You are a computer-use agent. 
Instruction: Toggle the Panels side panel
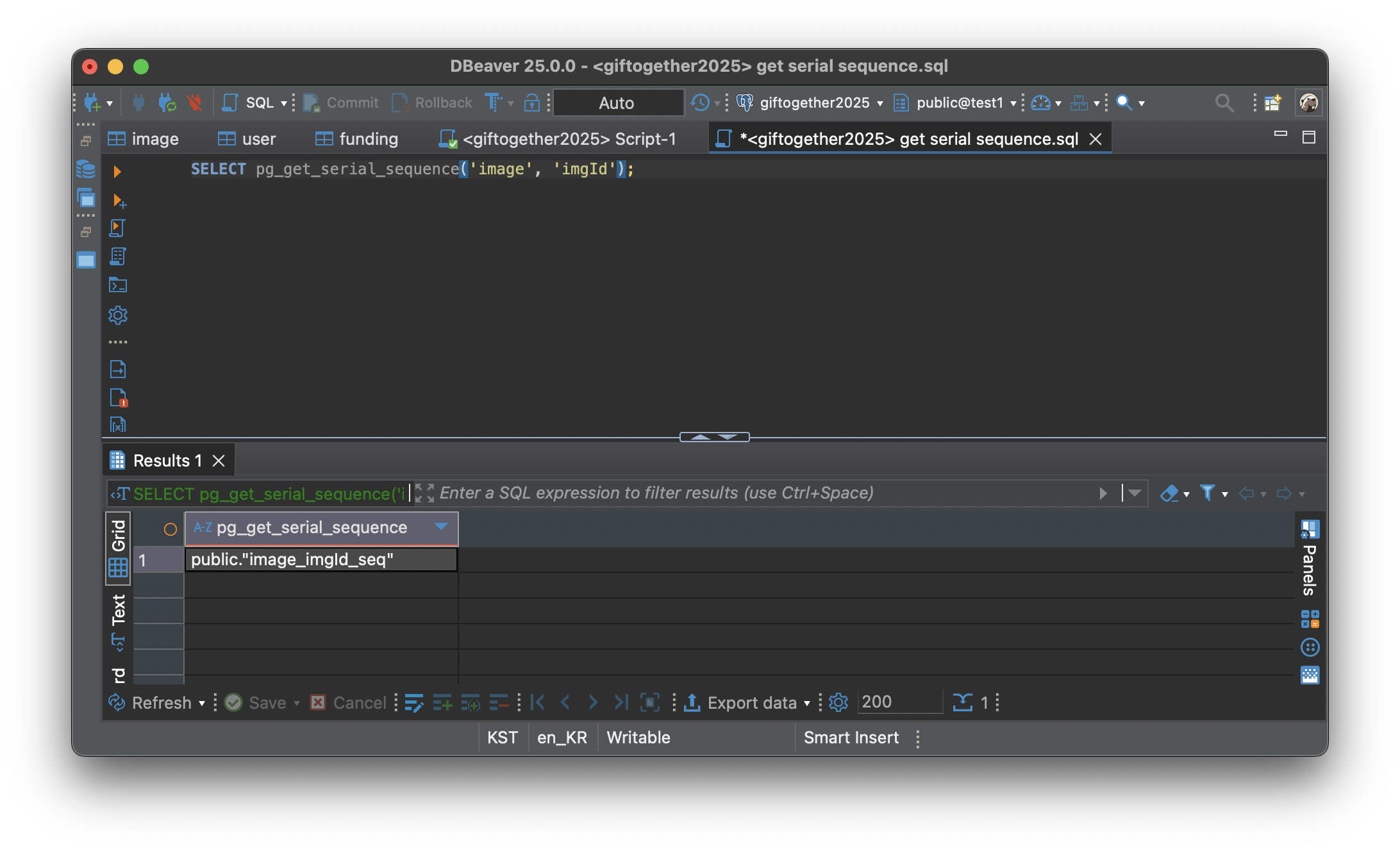click(x=1310, y=558)
